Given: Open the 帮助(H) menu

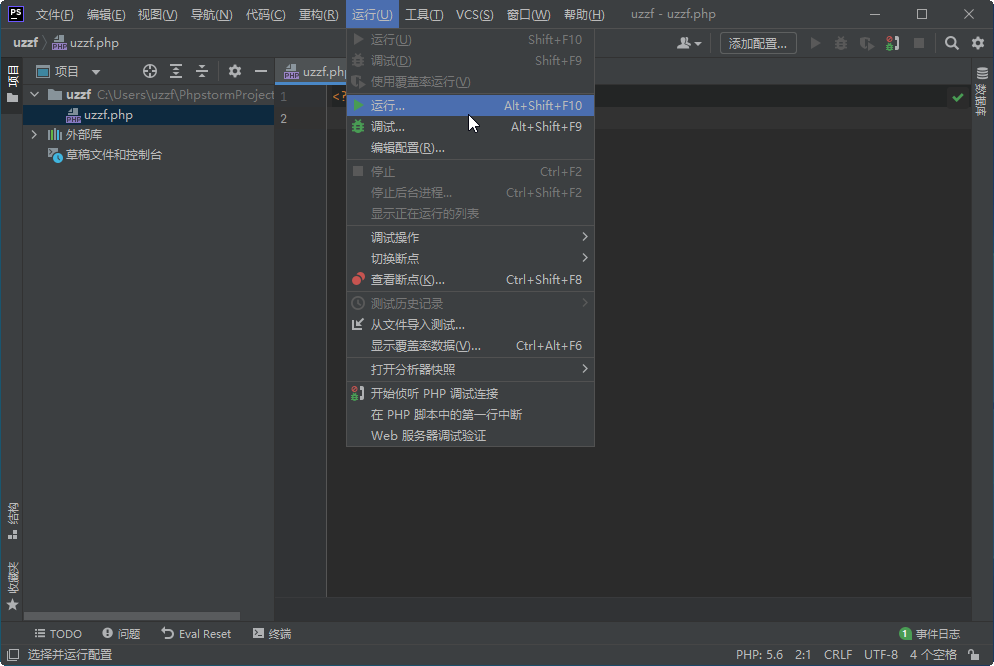Looking at the screenshot, I should pyautogui.click(x=584, y=14).
